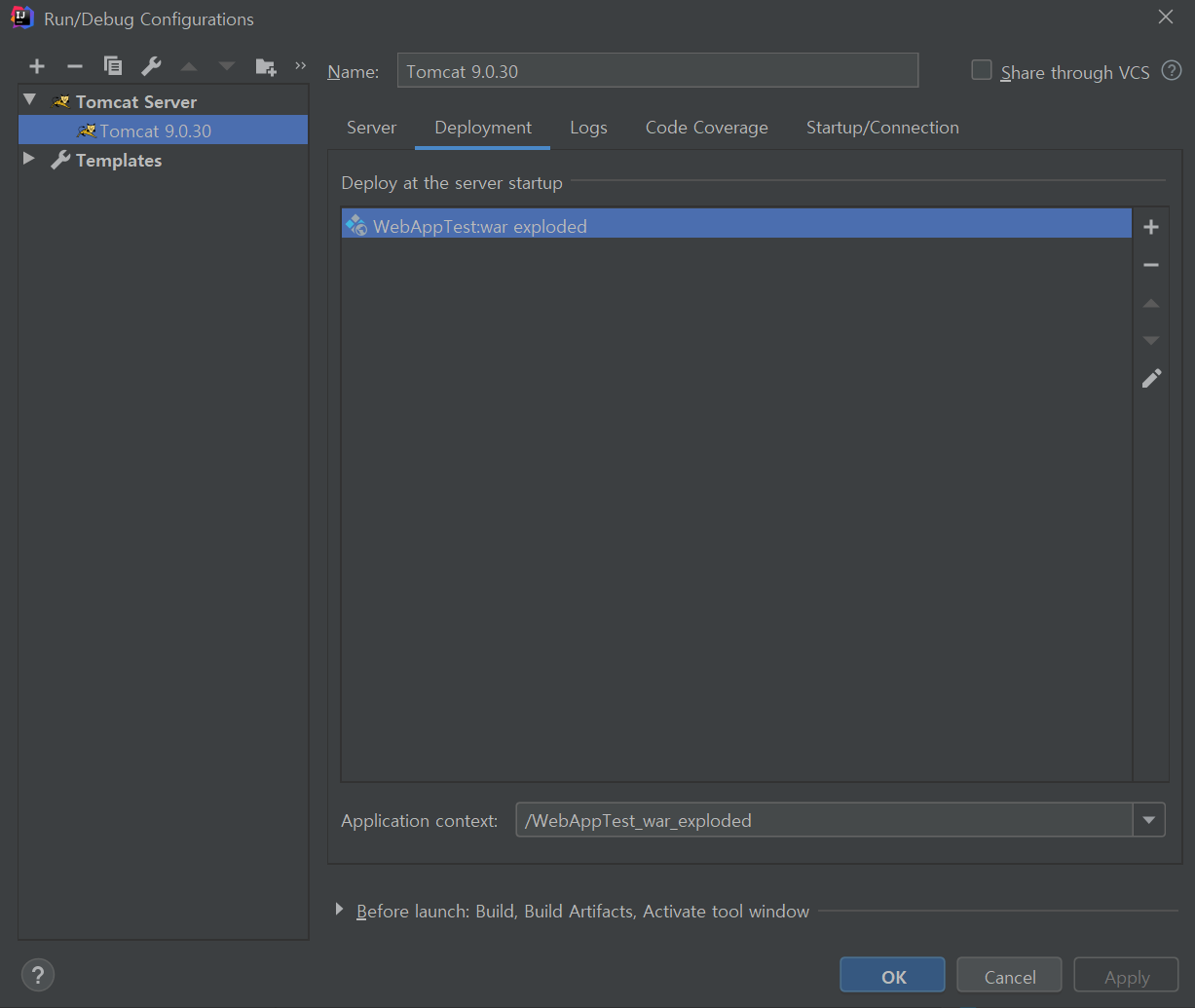Select the Deployment tab
The width and height of the screenshot is (1195, 1008).
point(483,128)
